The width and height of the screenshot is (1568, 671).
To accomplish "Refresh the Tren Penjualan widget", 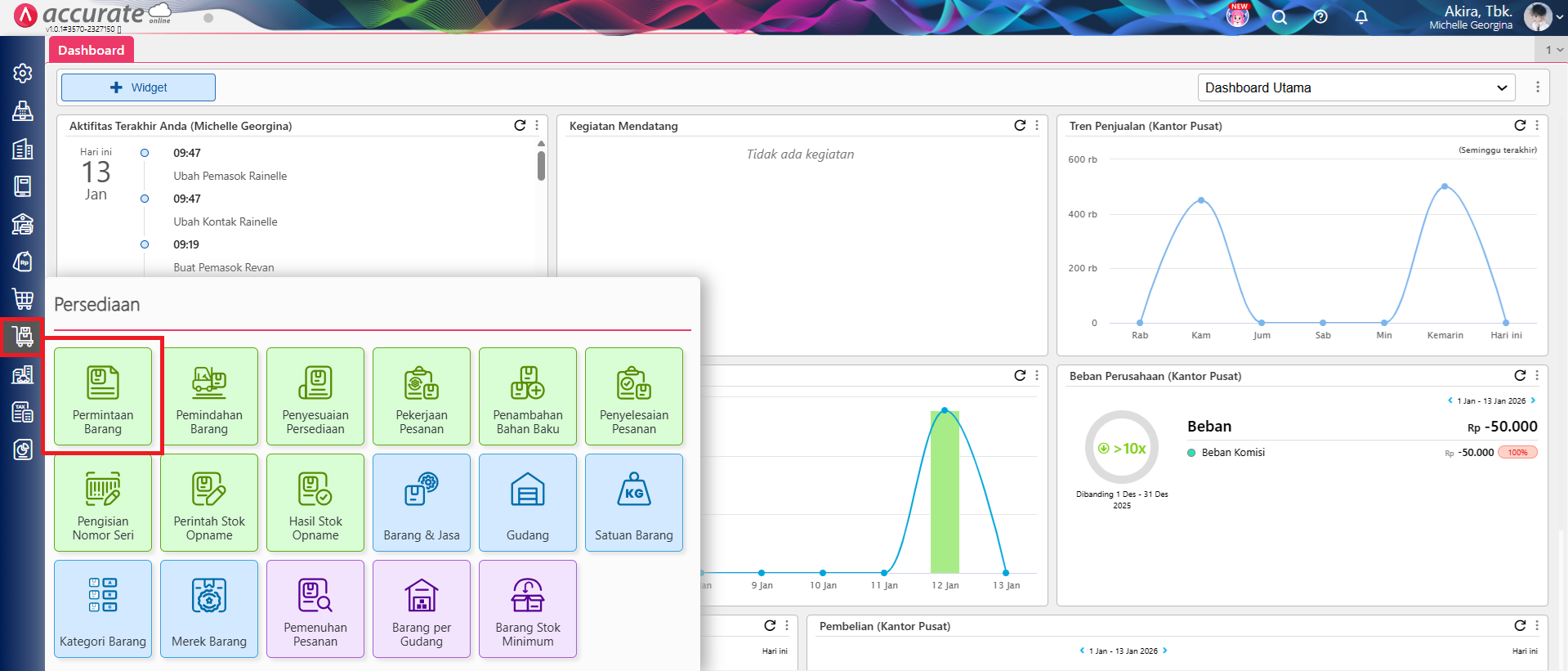I will 1520,125.
